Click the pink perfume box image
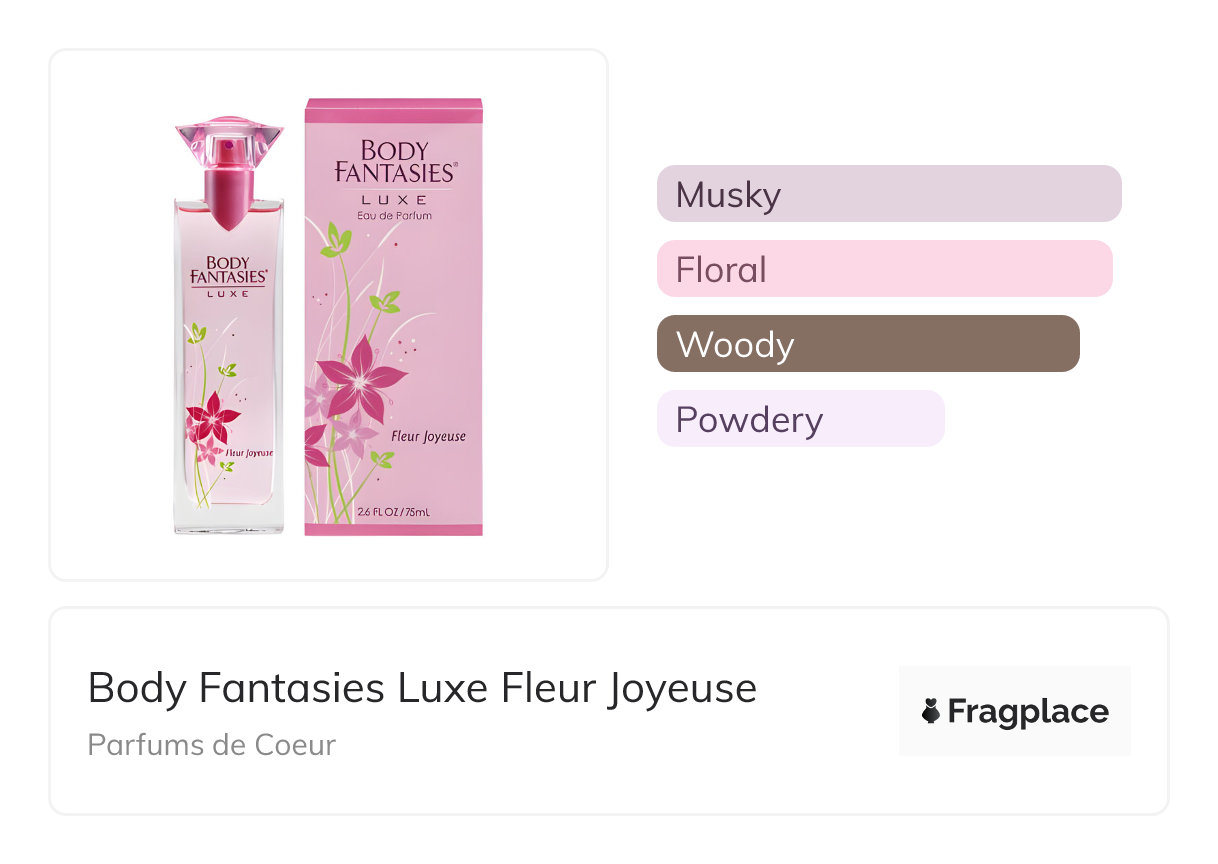1218x864 pixels. [x=393, y=317]
